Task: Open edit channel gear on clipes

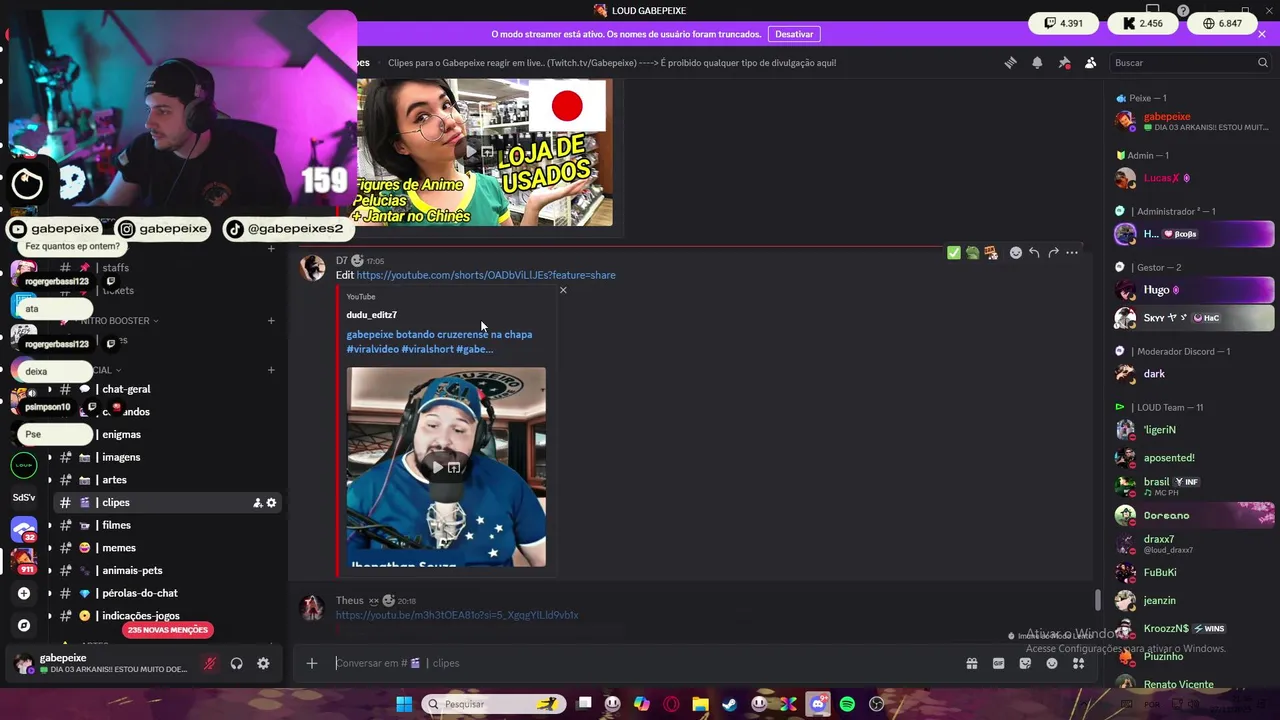Action: pyautogui.click(x=271, y=503)
